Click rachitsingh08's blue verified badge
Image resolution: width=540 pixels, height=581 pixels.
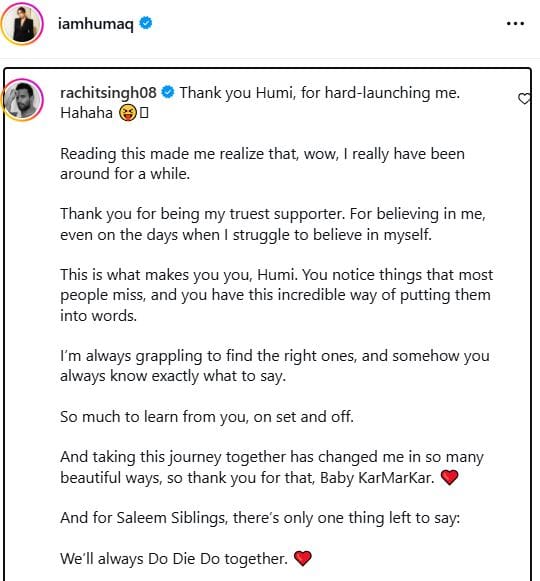tap(168, 92)
